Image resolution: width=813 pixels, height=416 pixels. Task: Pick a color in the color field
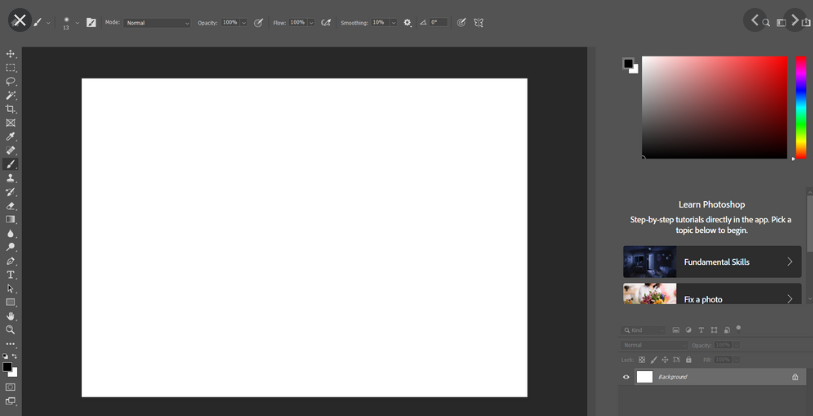pos(714,107)
